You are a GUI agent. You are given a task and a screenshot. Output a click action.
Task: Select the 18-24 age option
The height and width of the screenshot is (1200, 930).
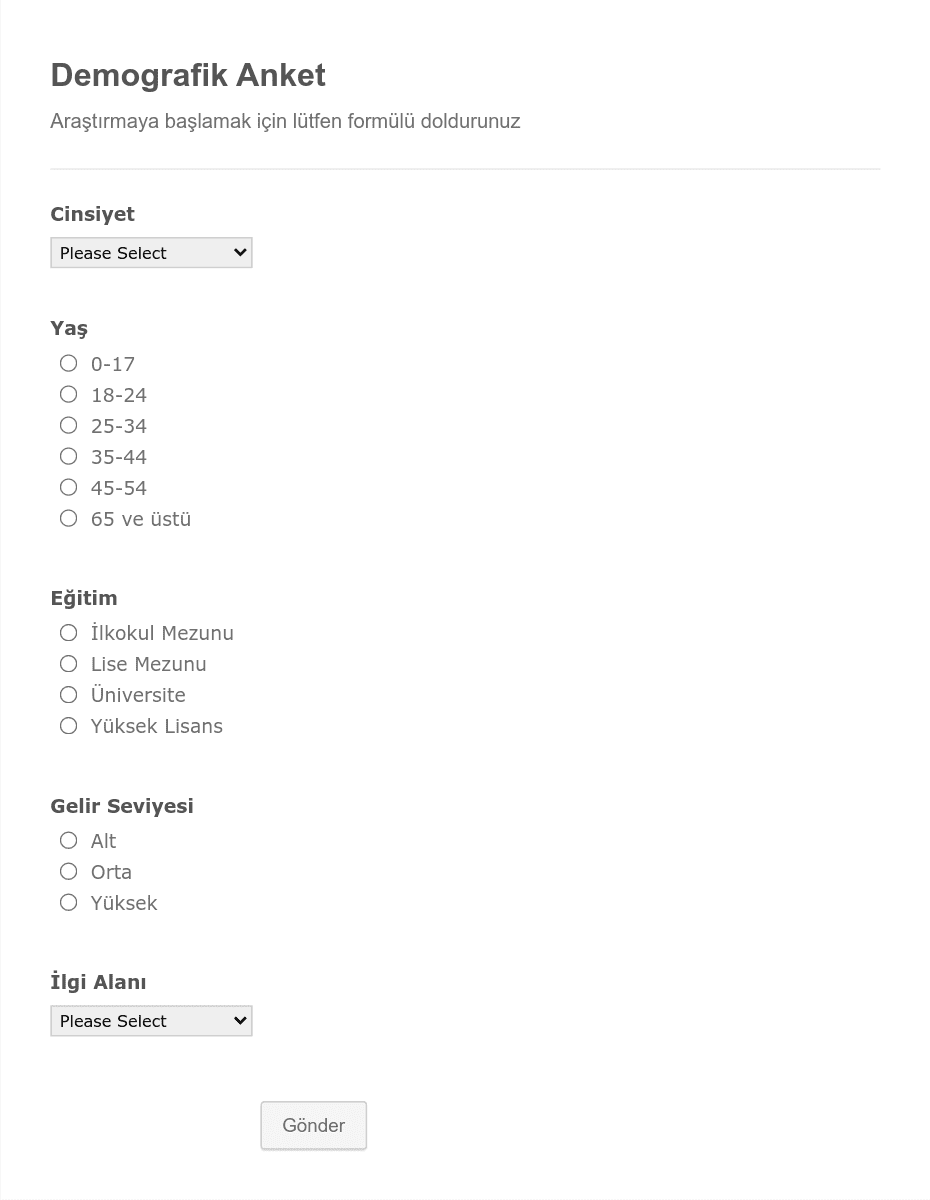click(68, 394)
